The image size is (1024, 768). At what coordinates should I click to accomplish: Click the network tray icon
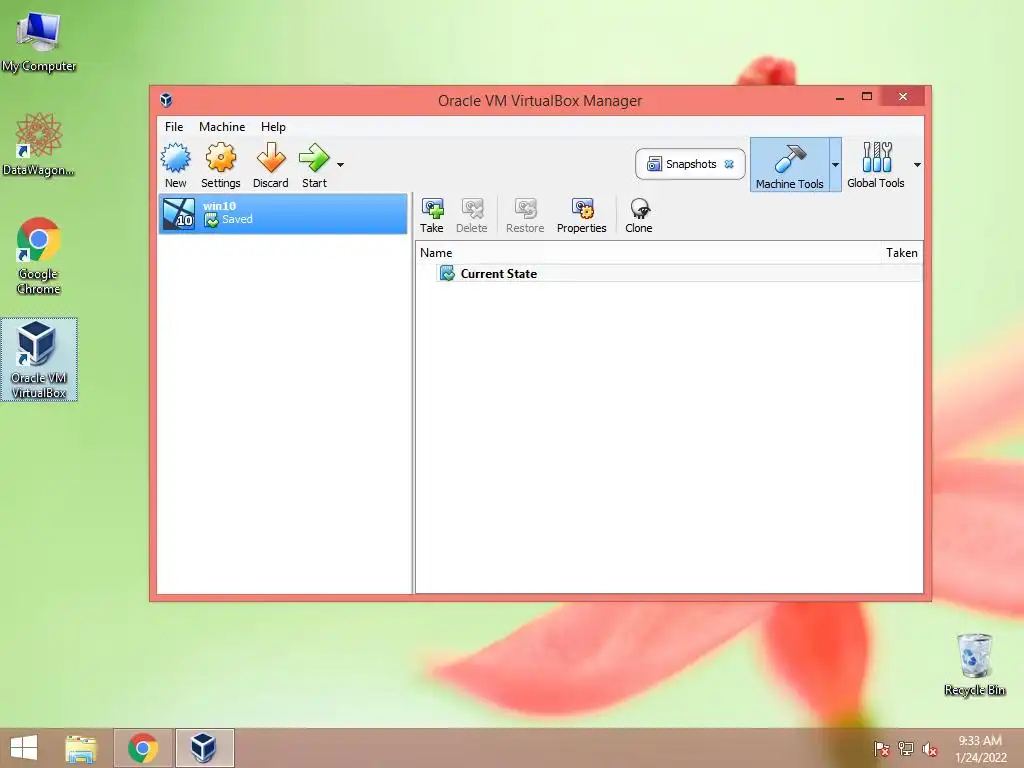coord(906,749)
